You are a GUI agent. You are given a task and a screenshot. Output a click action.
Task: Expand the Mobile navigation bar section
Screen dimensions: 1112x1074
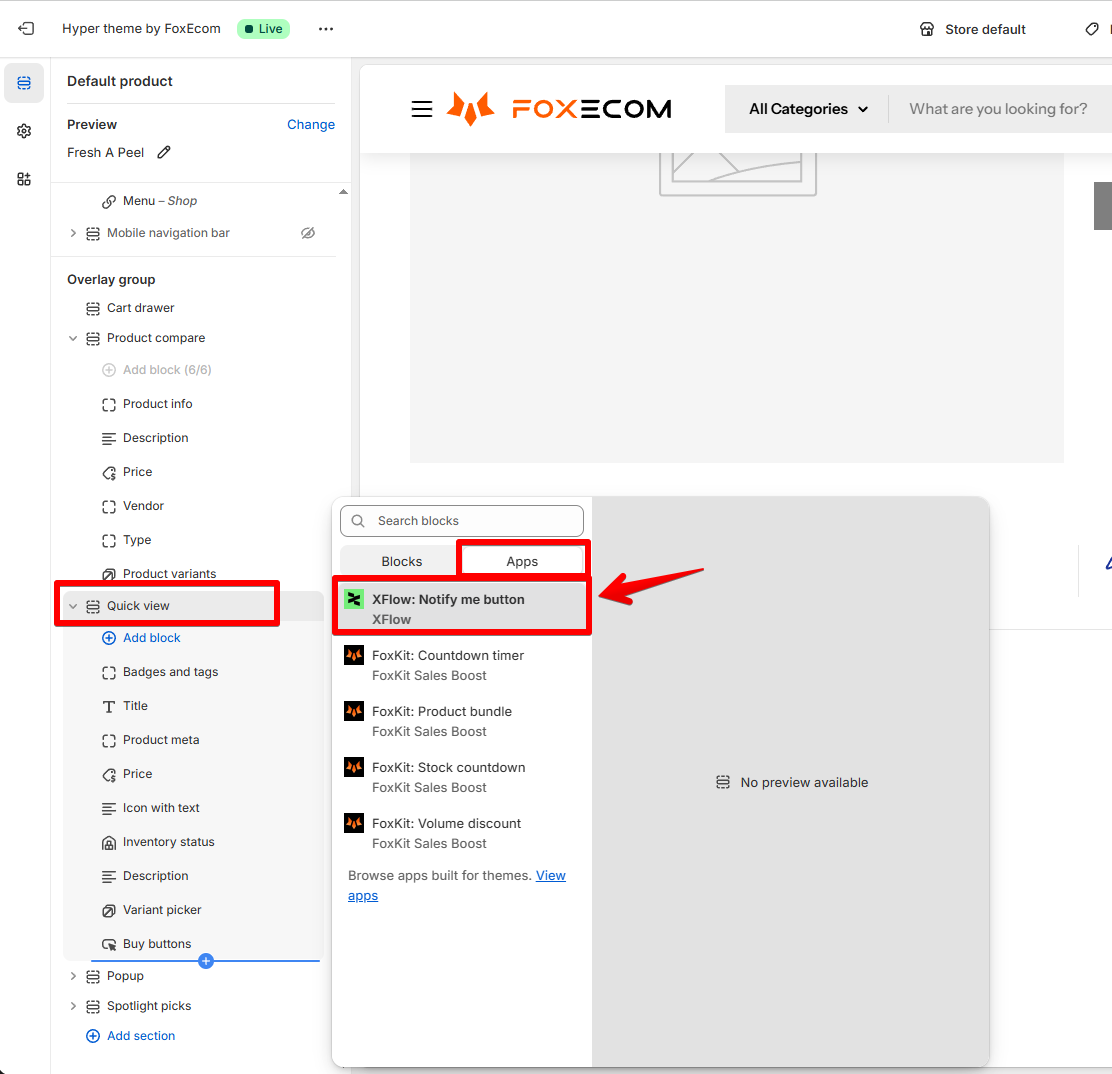73,233
